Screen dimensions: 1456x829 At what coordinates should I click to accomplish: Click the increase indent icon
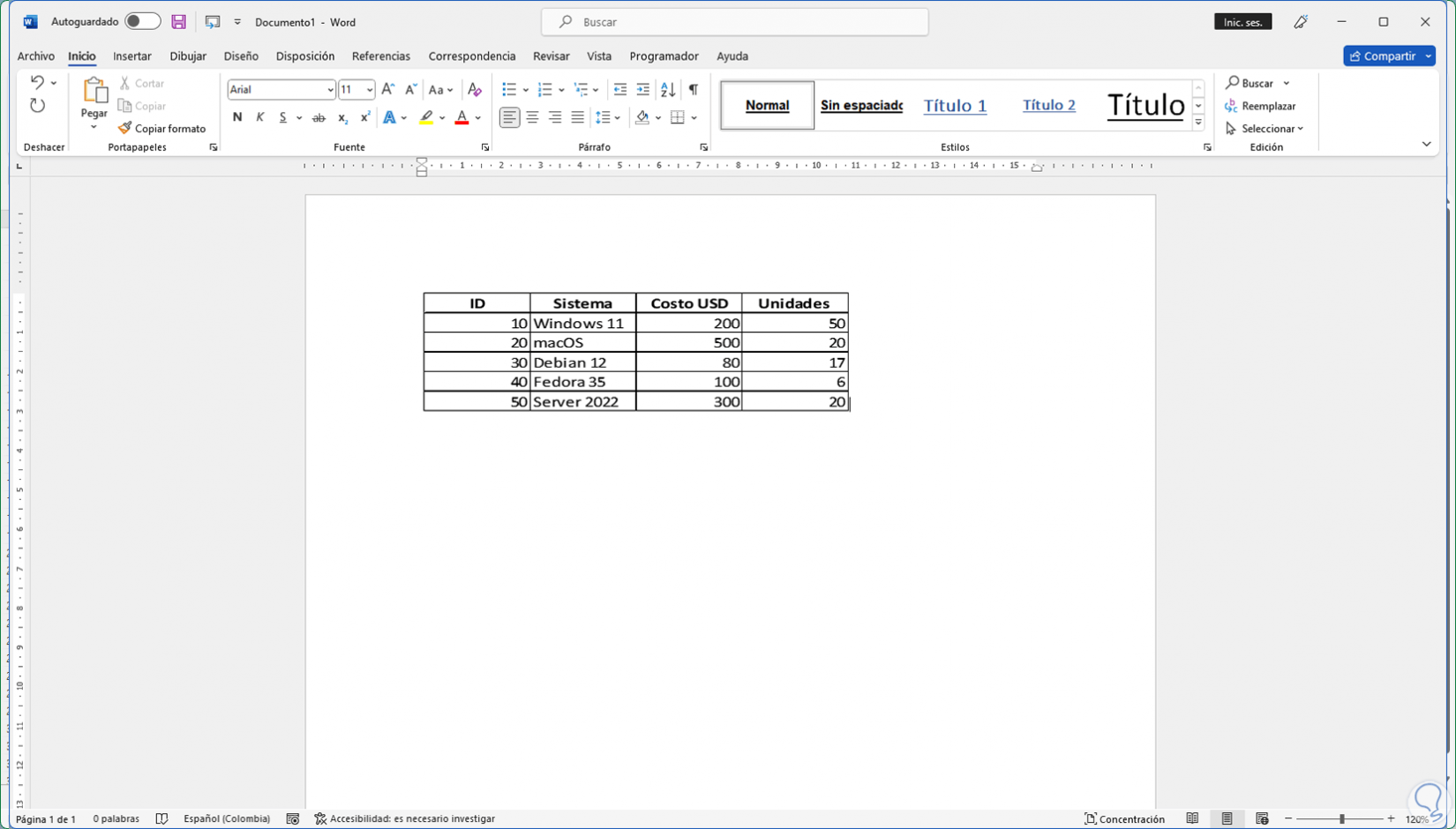tap(643, 89)
